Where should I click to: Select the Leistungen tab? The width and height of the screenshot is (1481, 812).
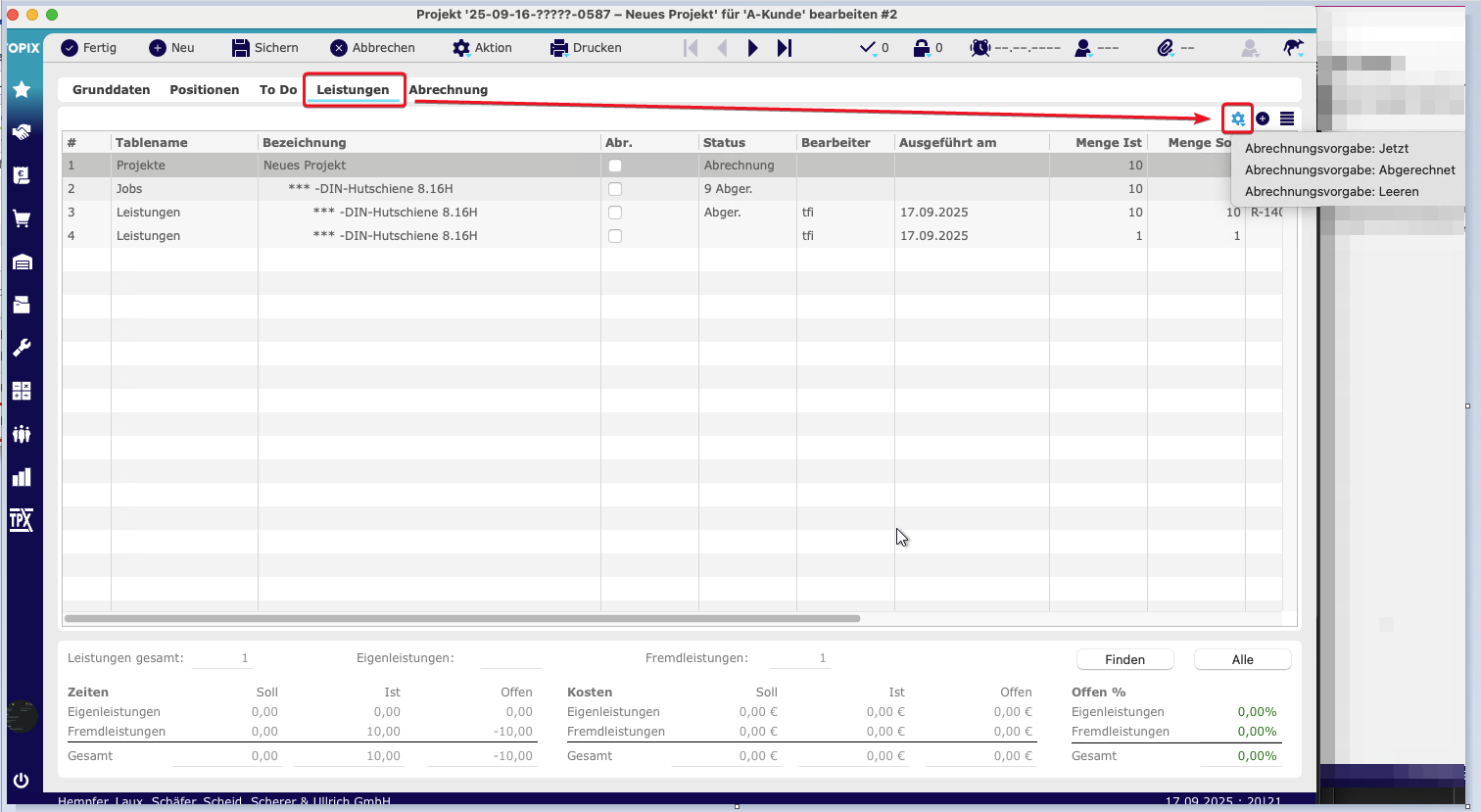point(353,90)
